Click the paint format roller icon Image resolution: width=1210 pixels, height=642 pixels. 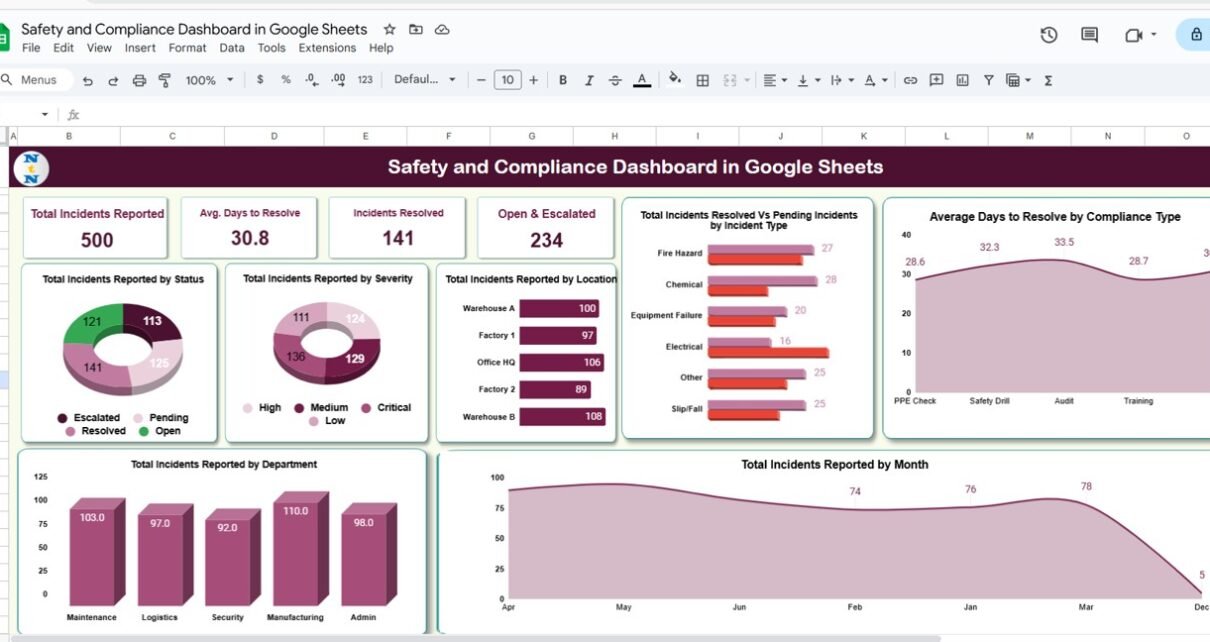tap(162, 80)
